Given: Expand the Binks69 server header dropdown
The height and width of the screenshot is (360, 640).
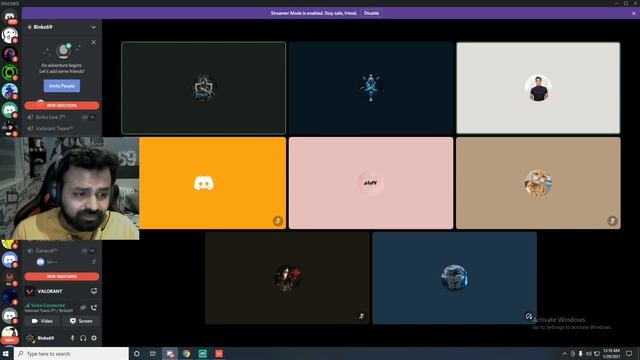Looking at the screenshot, I should point(93,27).
